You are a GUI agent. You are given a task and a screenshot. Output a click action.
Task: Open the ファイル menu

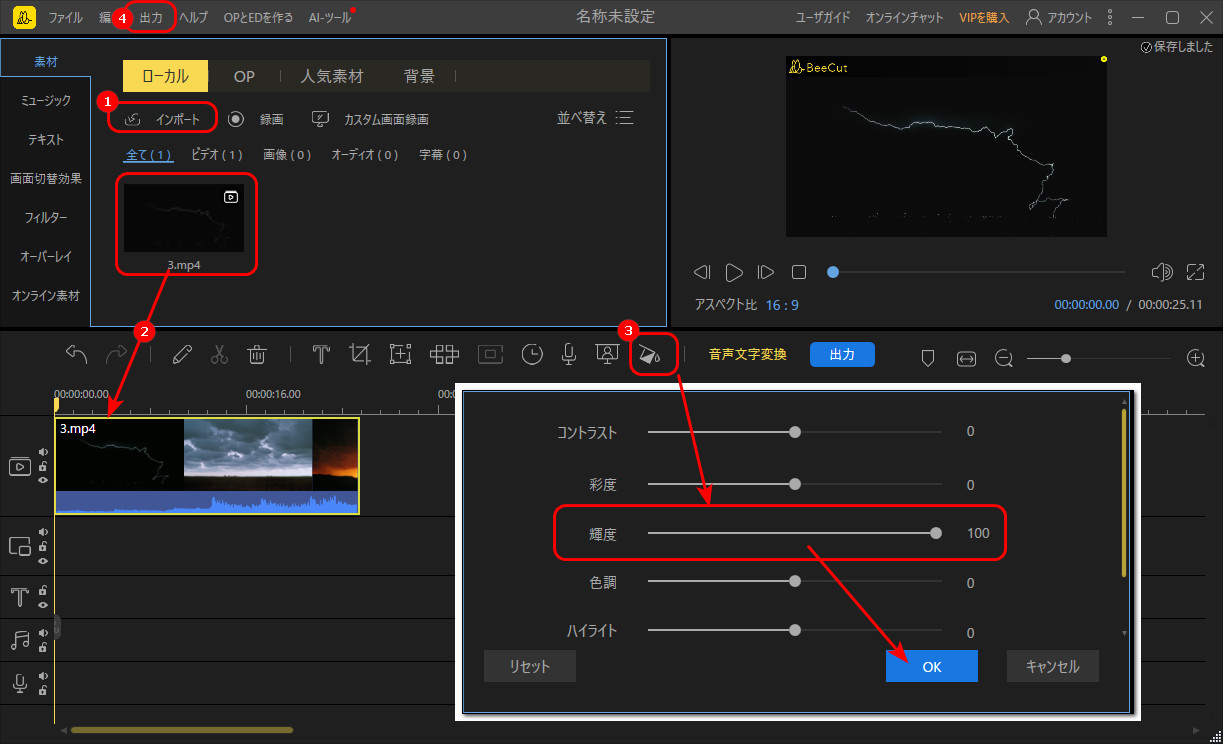(66, 17)
